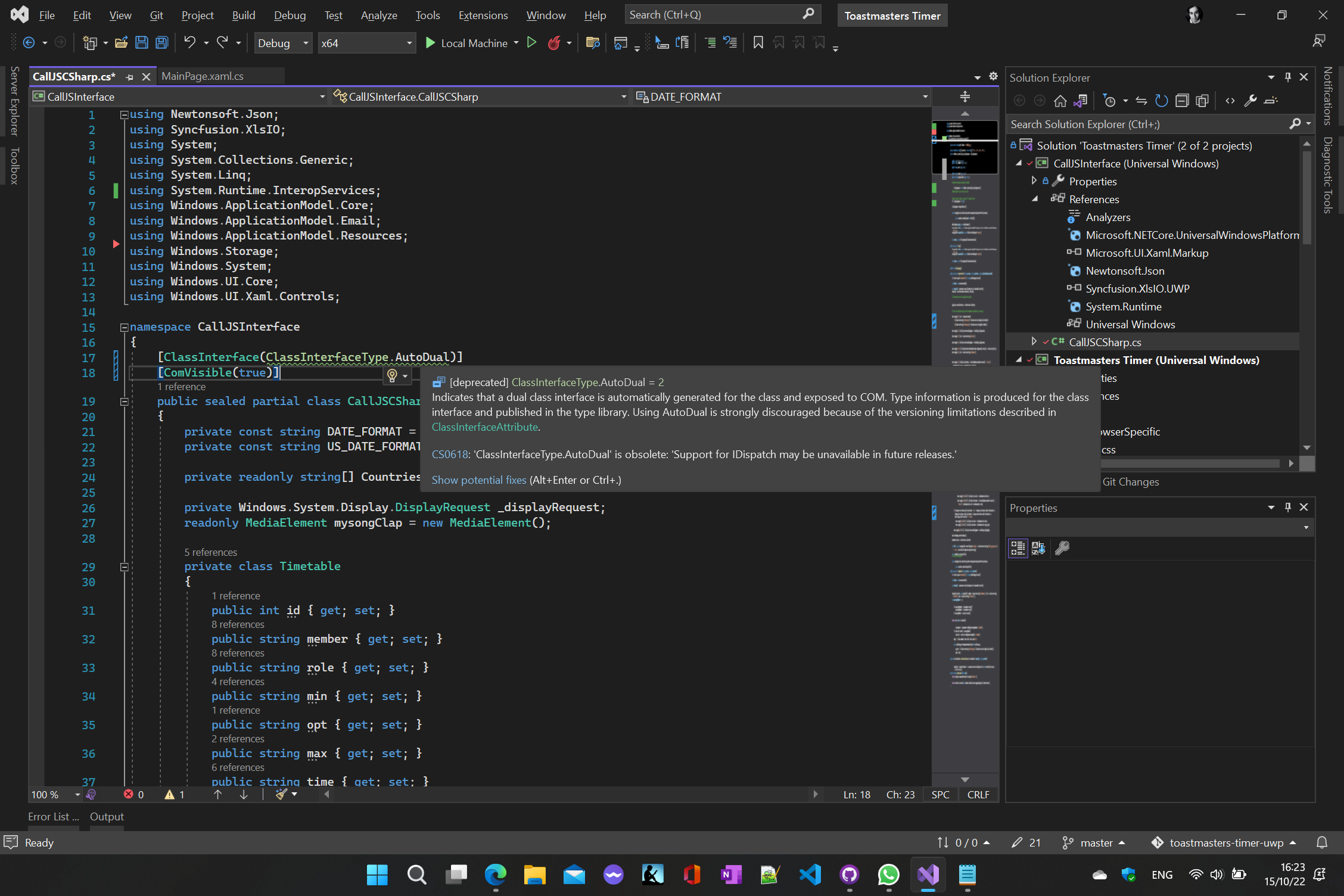Image resolution: width=1344 pixels, height=896 pixels.
Task: Click the Show potential fixes link
Action: coord(478,480)
